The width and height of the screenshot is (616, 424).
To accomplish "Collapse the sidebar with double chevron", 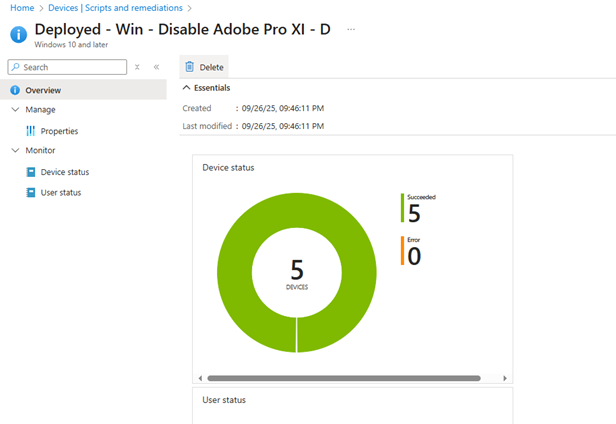I will point(156,67).
